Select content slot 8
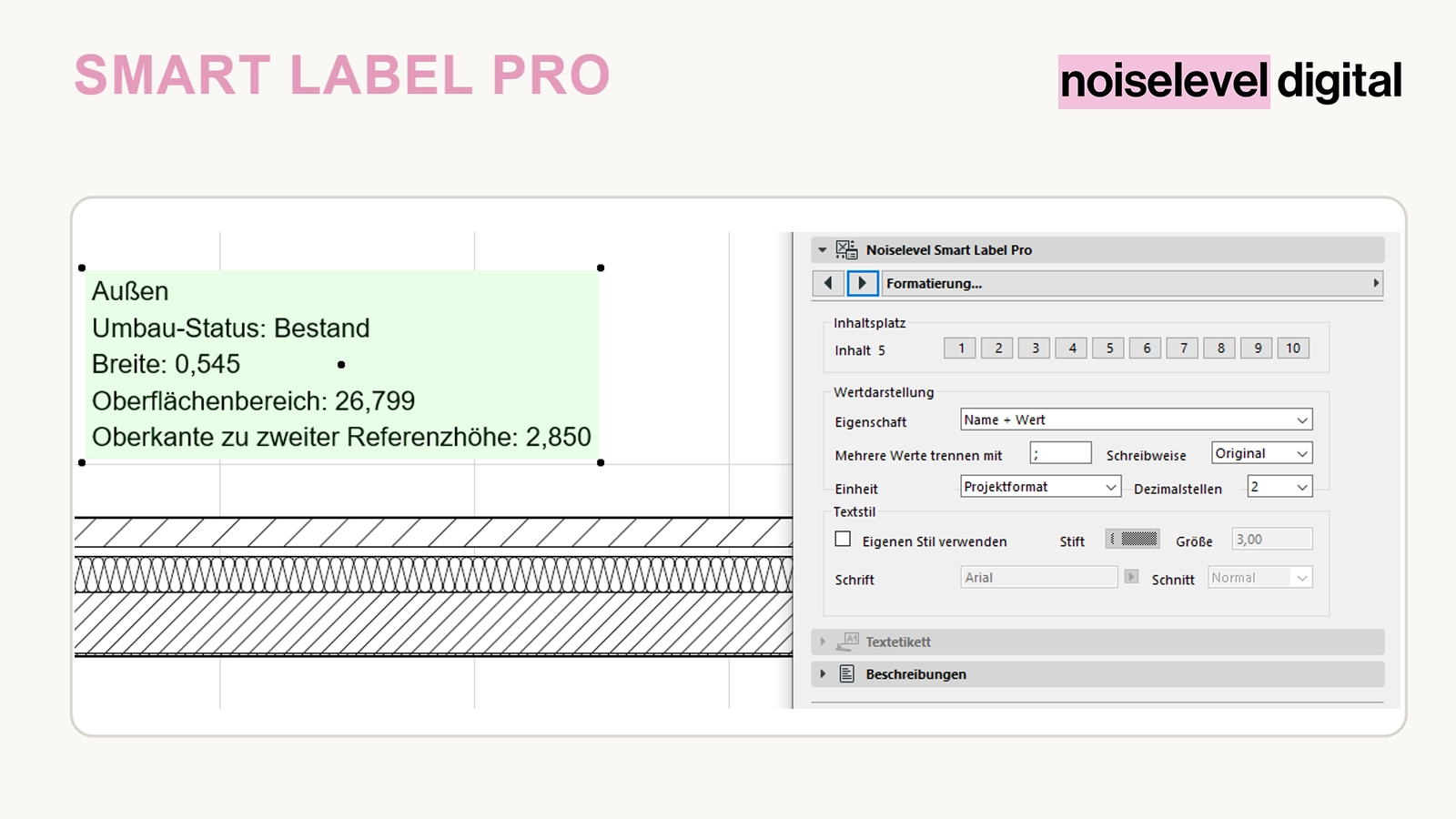Image resolution: width=1456 pixels, height=819 pixels. [x=1220, y=349]
